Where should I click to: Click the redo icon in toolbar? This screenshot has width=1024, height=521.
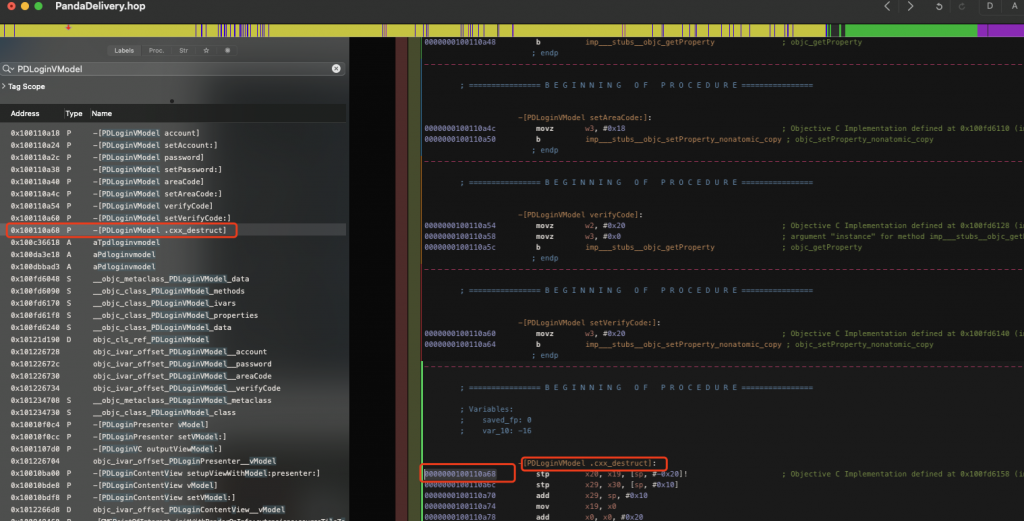point(960,7)
